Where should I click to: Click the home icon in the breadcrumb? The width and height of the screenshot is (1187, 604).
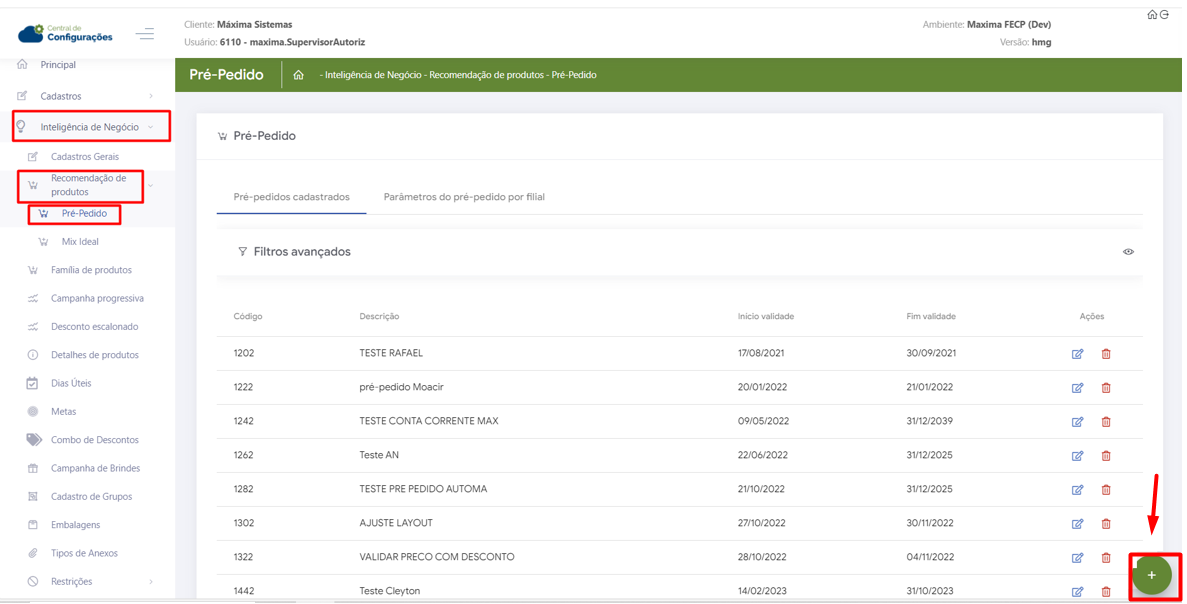click(298, 75)
